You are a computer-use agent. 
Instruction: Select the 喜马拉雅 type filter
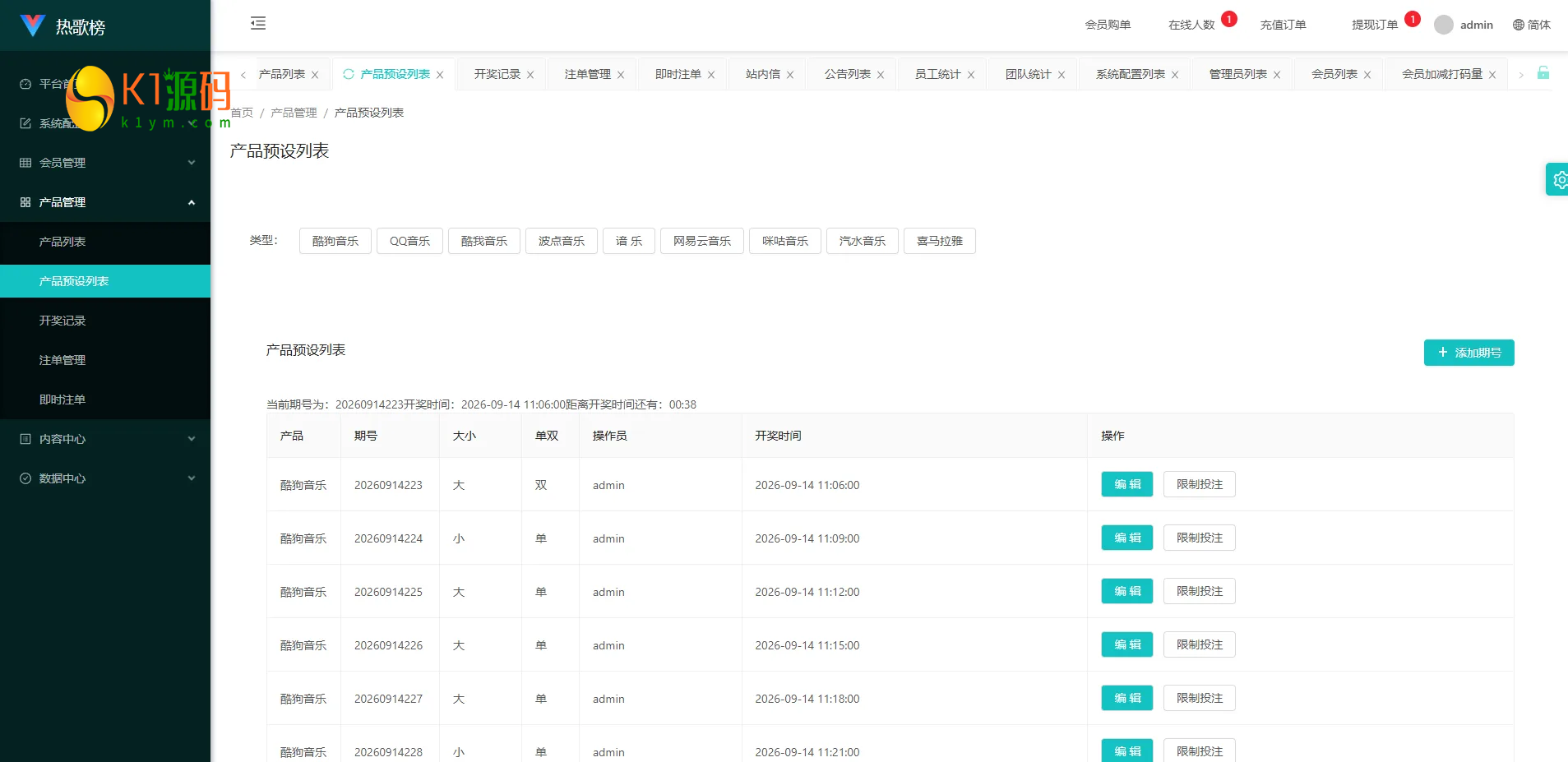(940, 241)
